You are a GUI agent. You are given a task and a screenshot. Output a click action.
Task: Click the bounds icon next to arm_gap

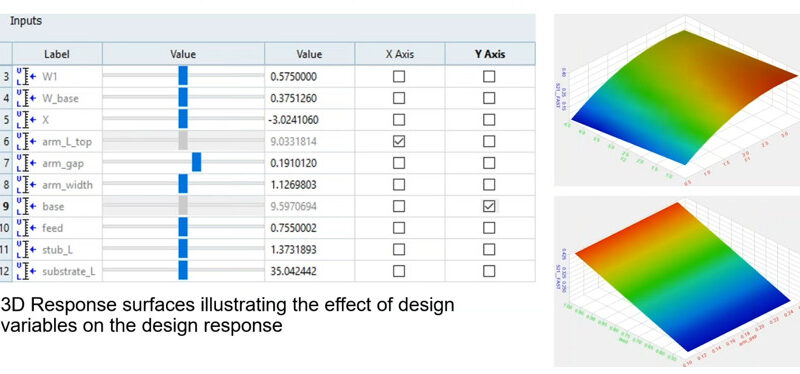coord(26,163)
